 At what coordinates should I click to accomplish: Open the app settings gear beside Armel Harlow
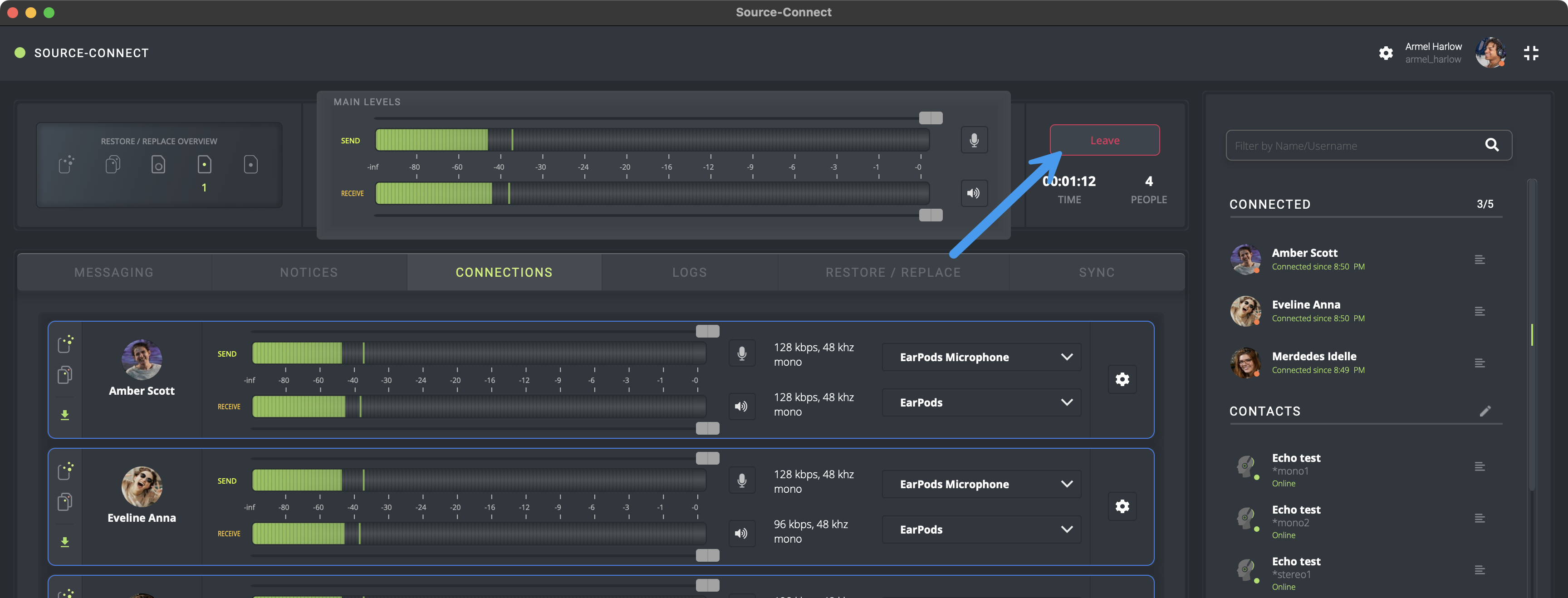point(1386,53)
